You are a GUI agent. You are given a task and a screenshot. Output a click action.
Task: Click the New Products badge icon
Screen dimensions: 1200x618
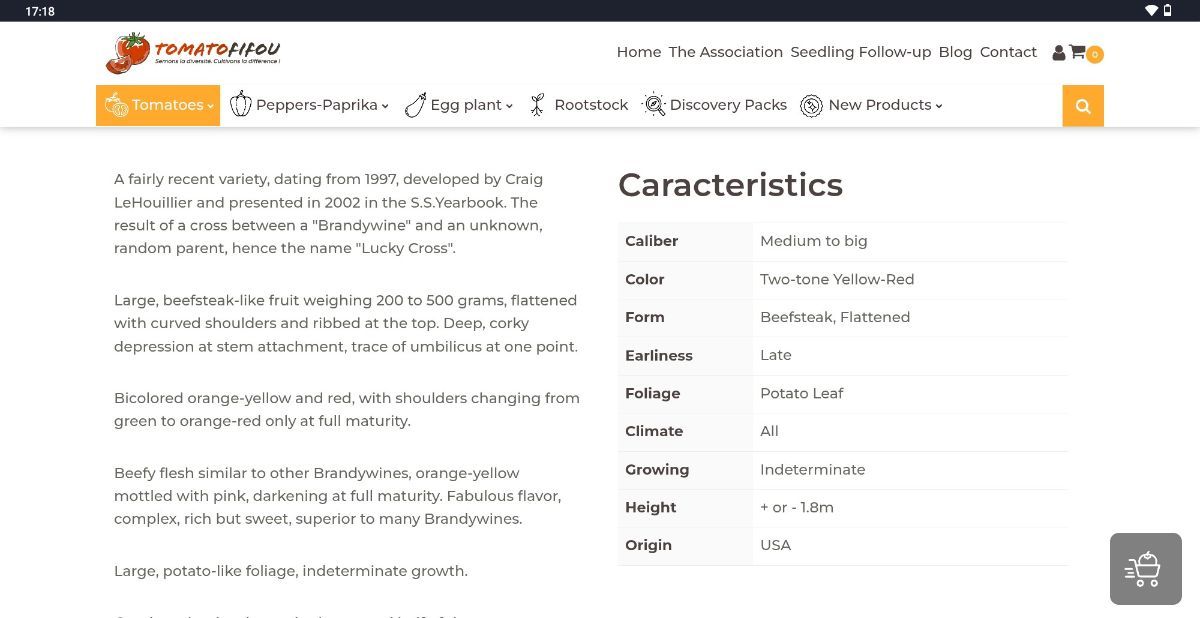coord(811,105)
